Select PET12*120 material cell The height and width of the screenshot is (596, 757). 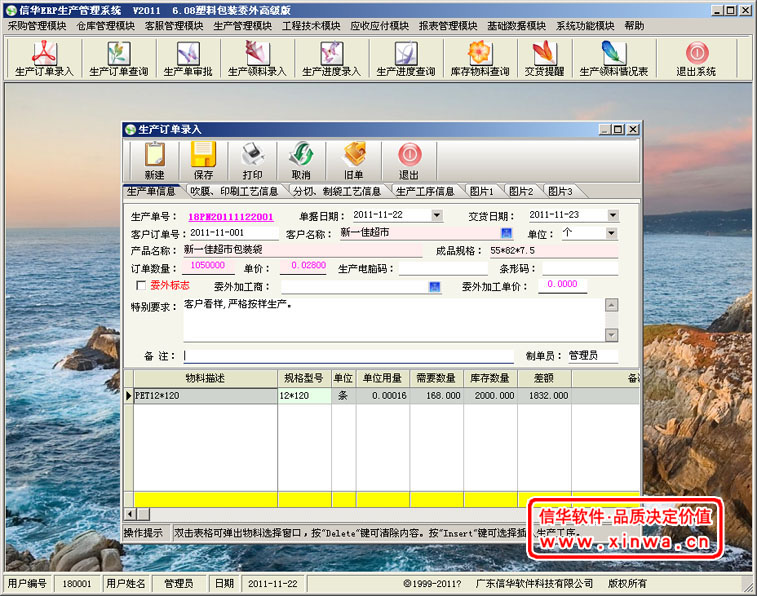tap(205, 396)
